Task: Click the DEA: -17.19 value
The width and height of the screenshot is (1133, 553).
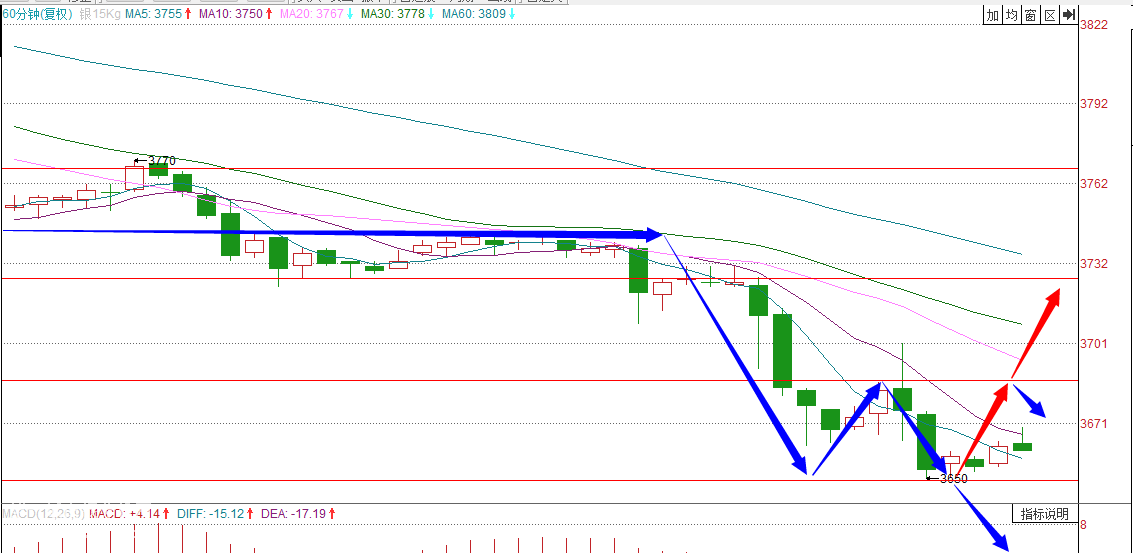Action: [291, 514]
